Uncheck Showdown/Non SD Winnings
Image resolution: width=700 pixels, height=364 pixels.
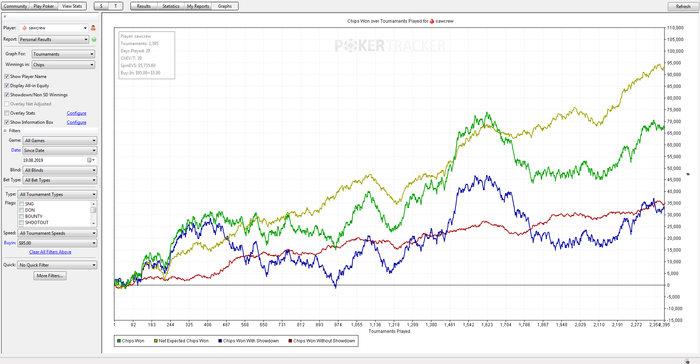(7, 95)
